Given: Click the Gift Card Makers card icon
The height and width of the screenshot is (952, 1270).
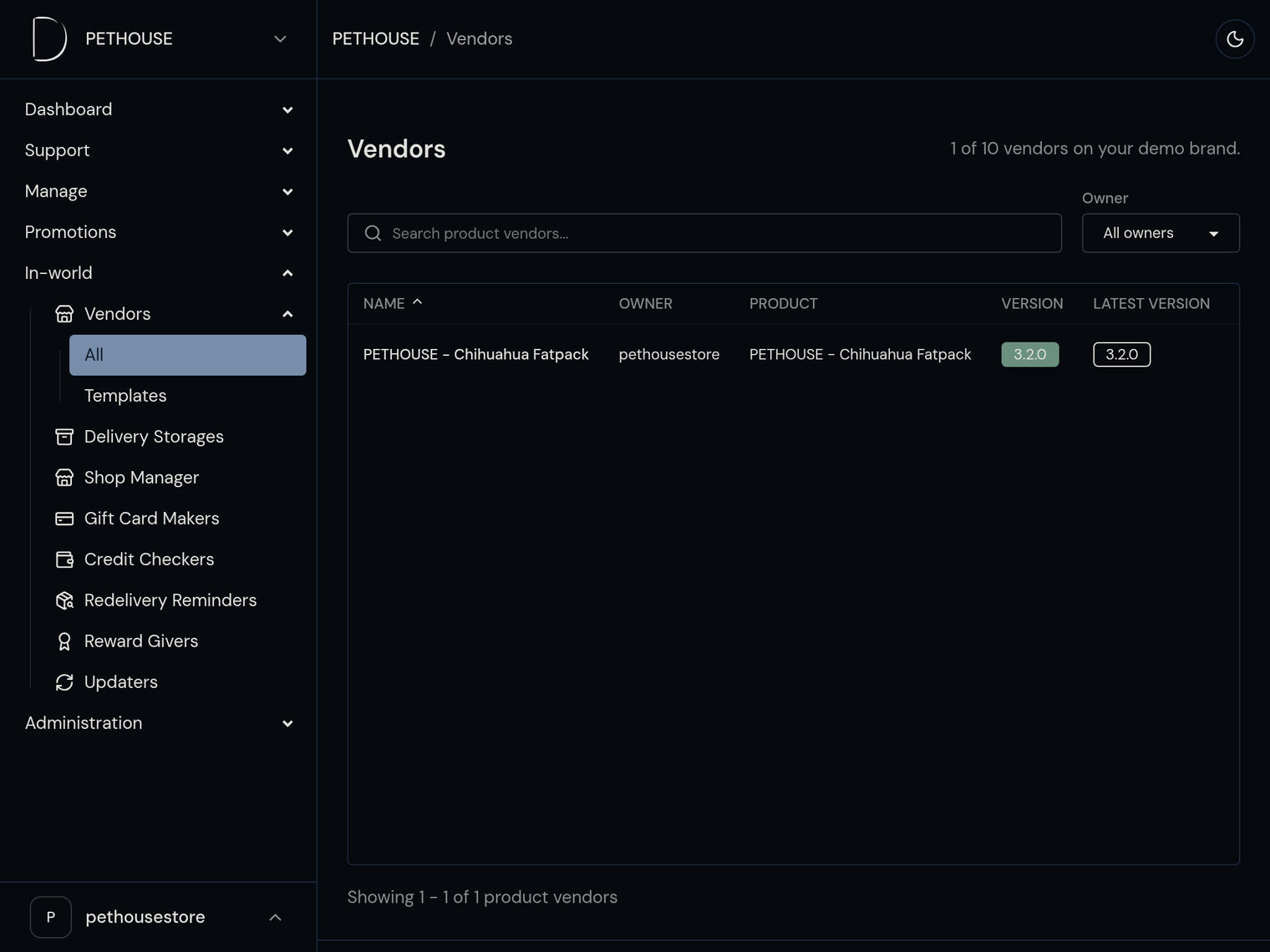Looking at the screenshot, I should tap(64, 519).
